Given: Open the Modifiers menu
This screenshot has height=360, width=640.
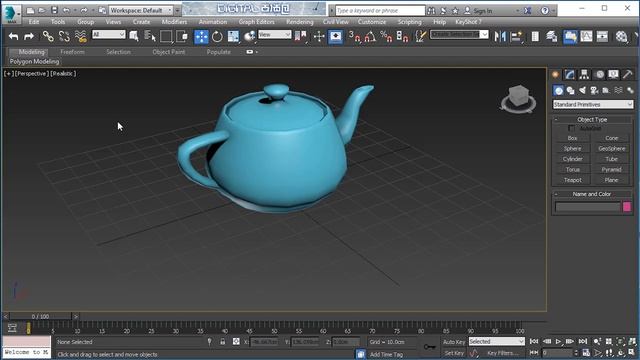Looking at the screenshot, I should (x=174, y=22).
